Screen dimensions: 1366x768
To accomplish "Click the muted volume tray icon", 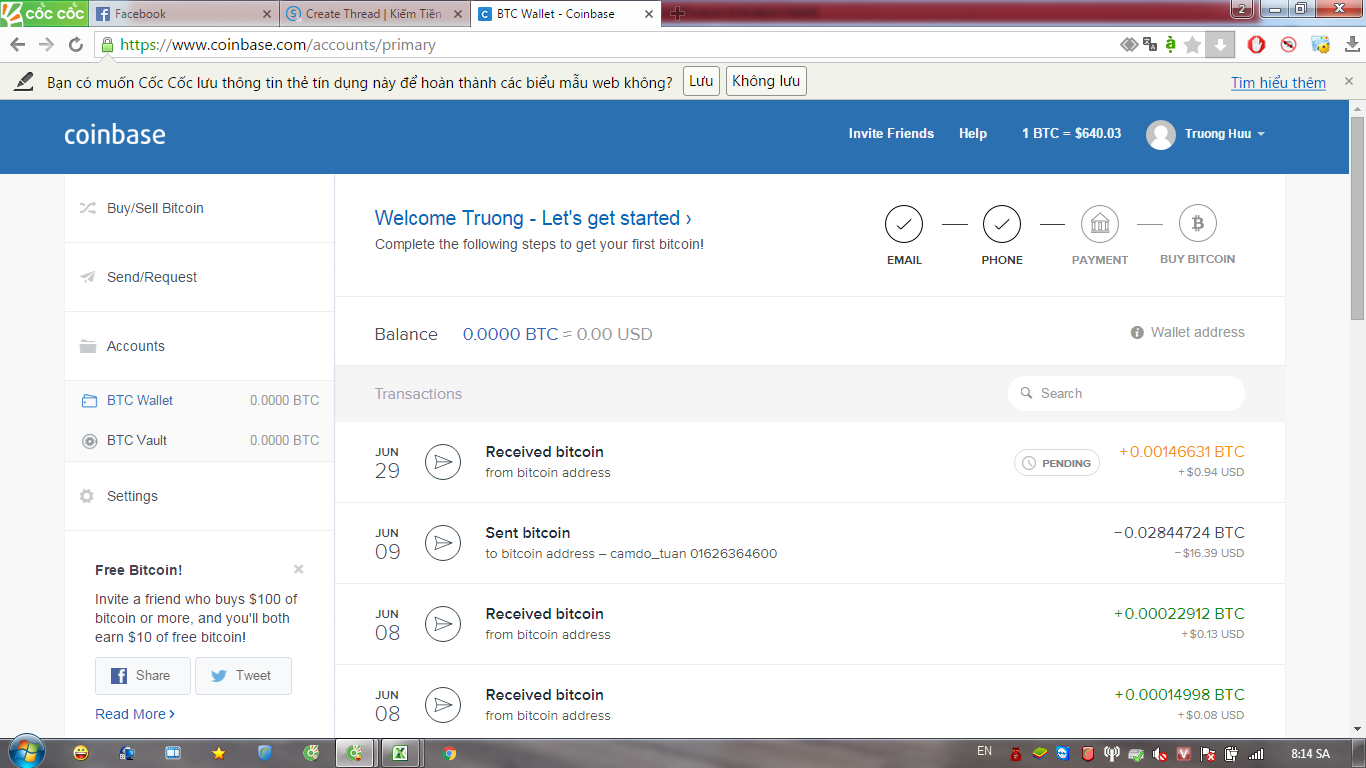I will click(1161, 753).
